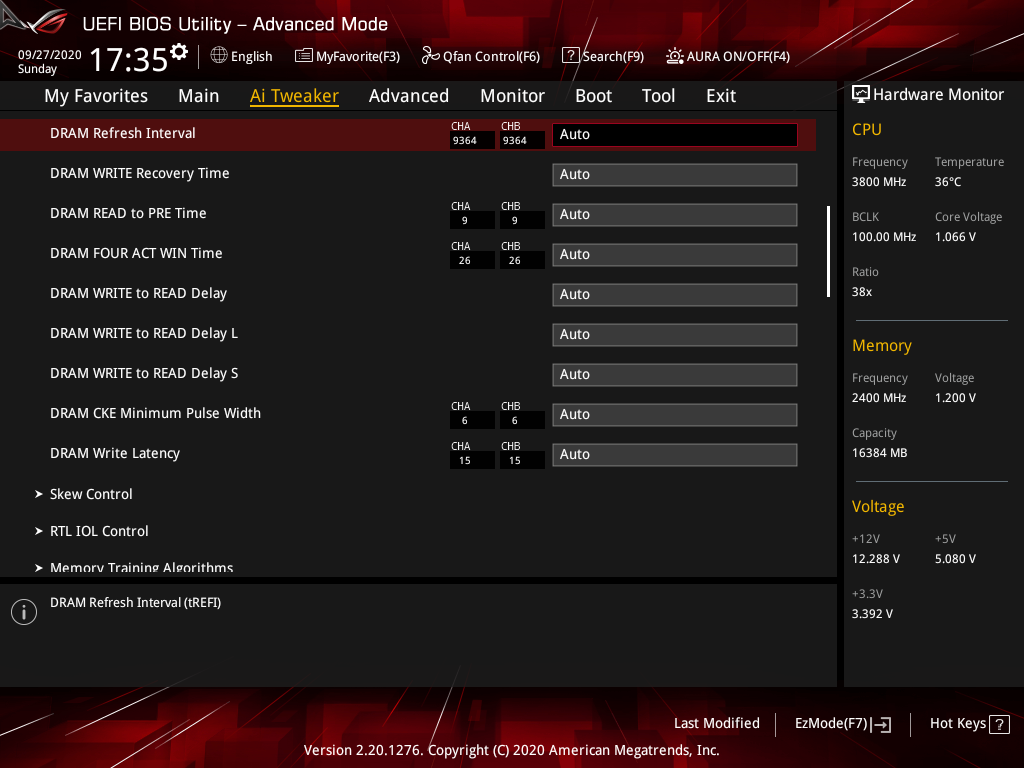Expand the Skew Control submenu
Screen dimensions: 1024x768
(91, 494)
